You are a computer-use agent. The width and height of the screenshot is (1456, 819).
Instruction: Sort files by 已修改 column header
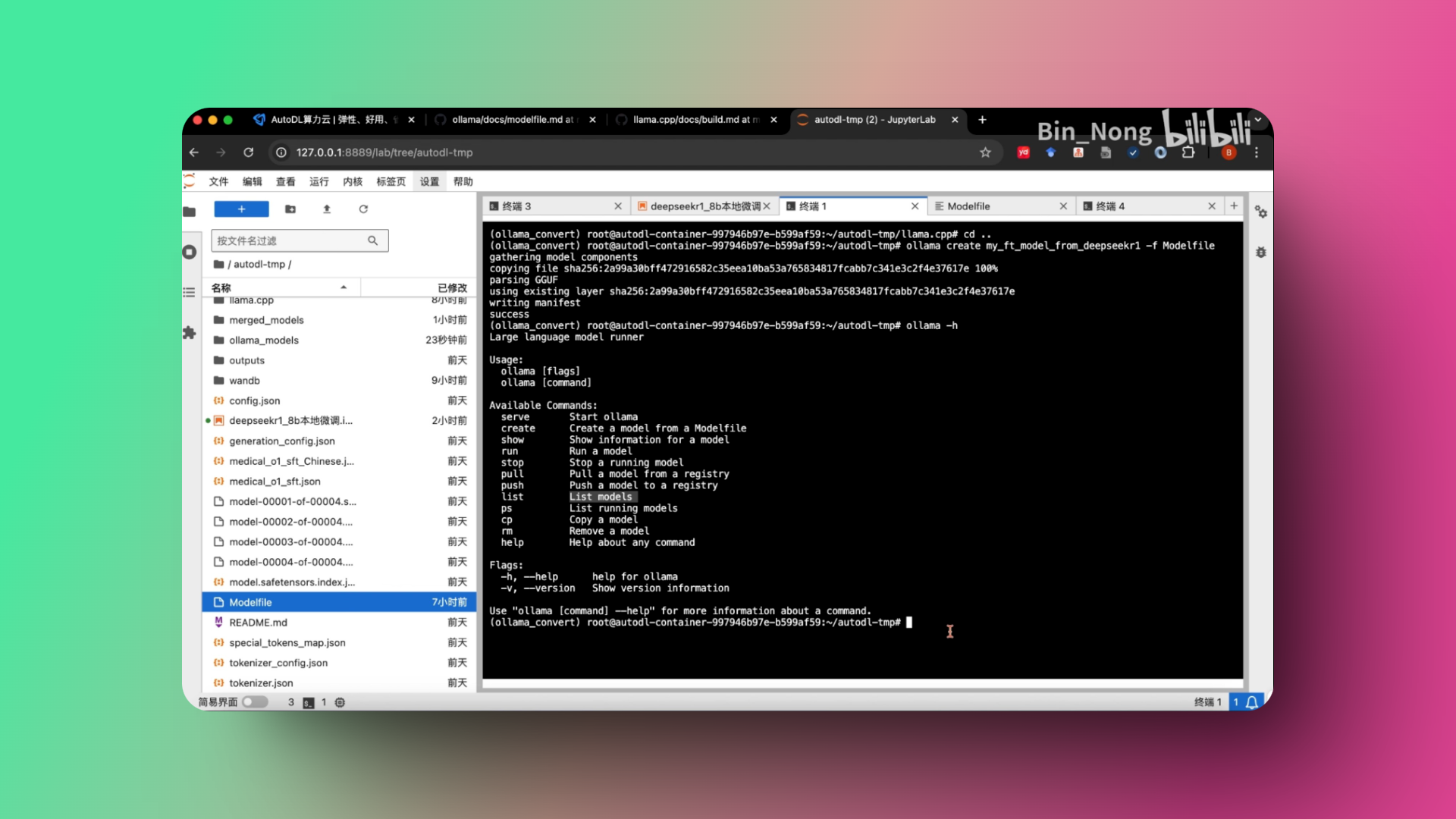point(452,288)
